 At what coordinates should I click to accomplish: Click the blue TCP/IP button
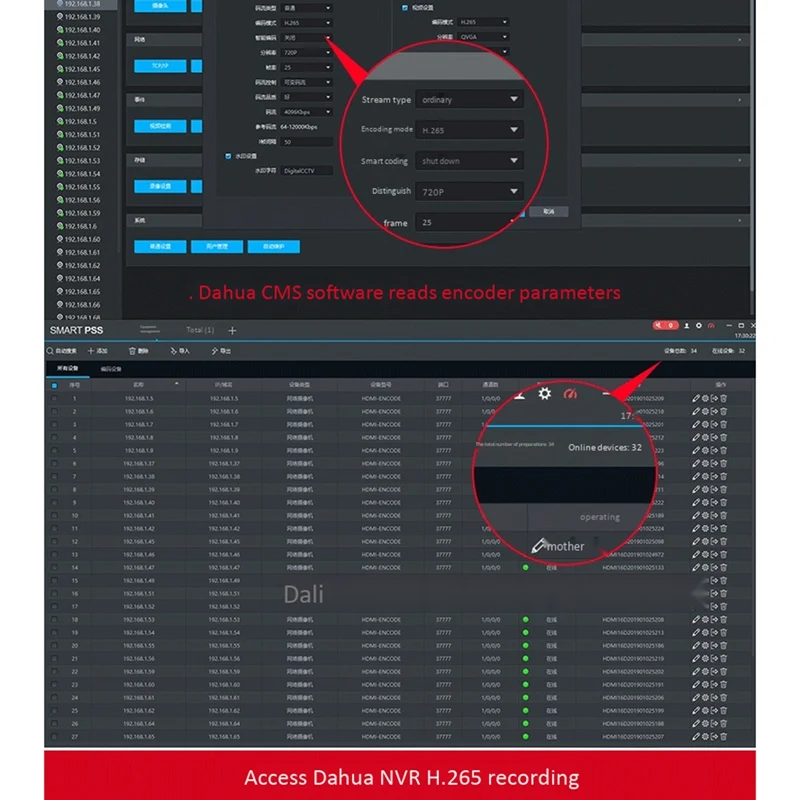(160, 66)
